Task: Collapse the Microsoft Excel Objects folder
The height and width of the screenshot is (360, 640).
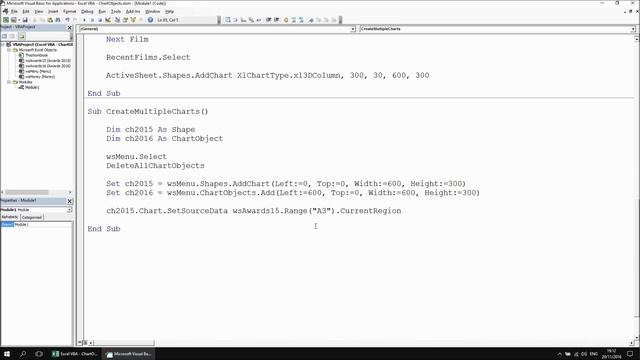Action: tap(9, 50)
